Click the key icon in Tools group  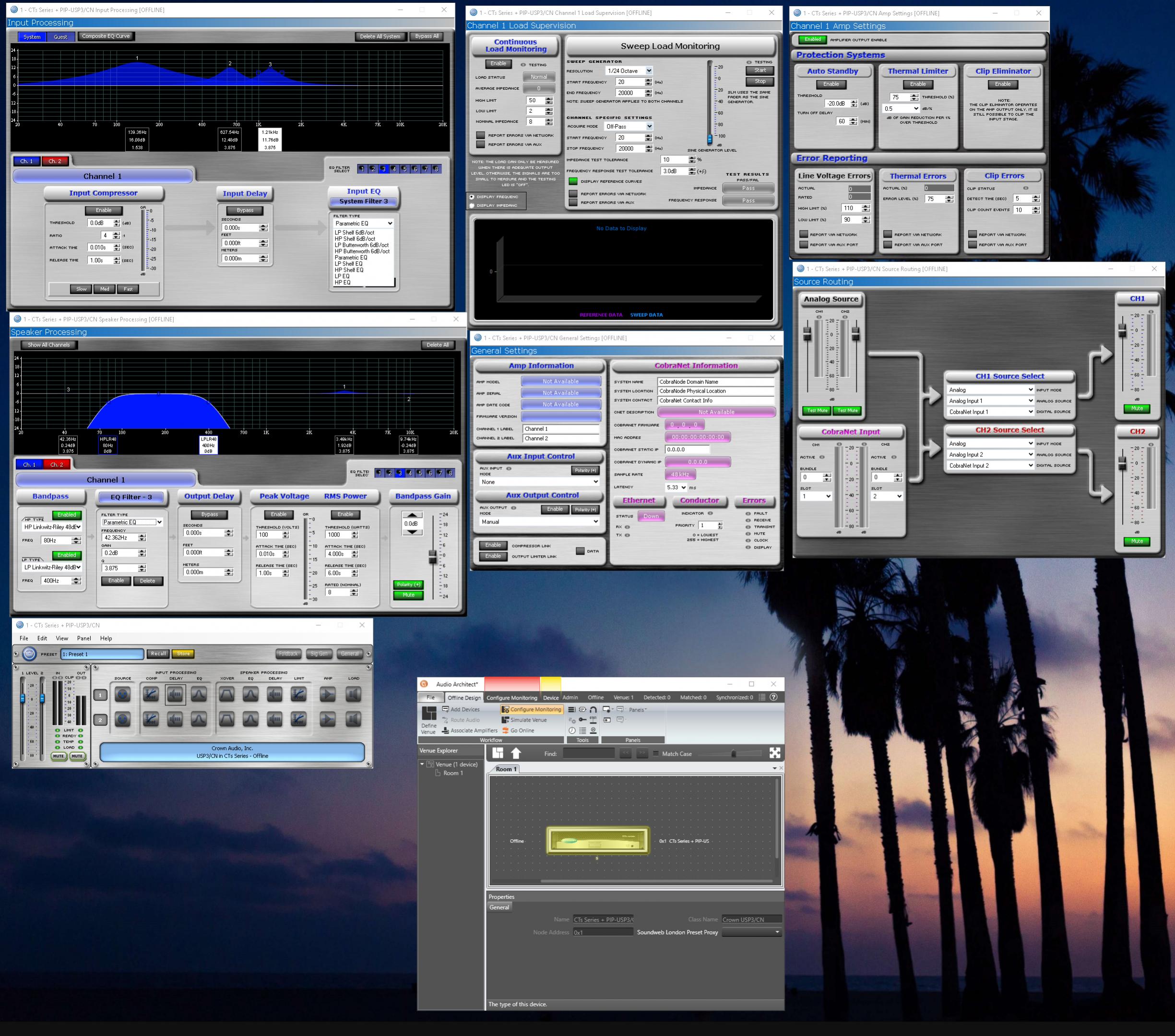click(x=582, y=720)
